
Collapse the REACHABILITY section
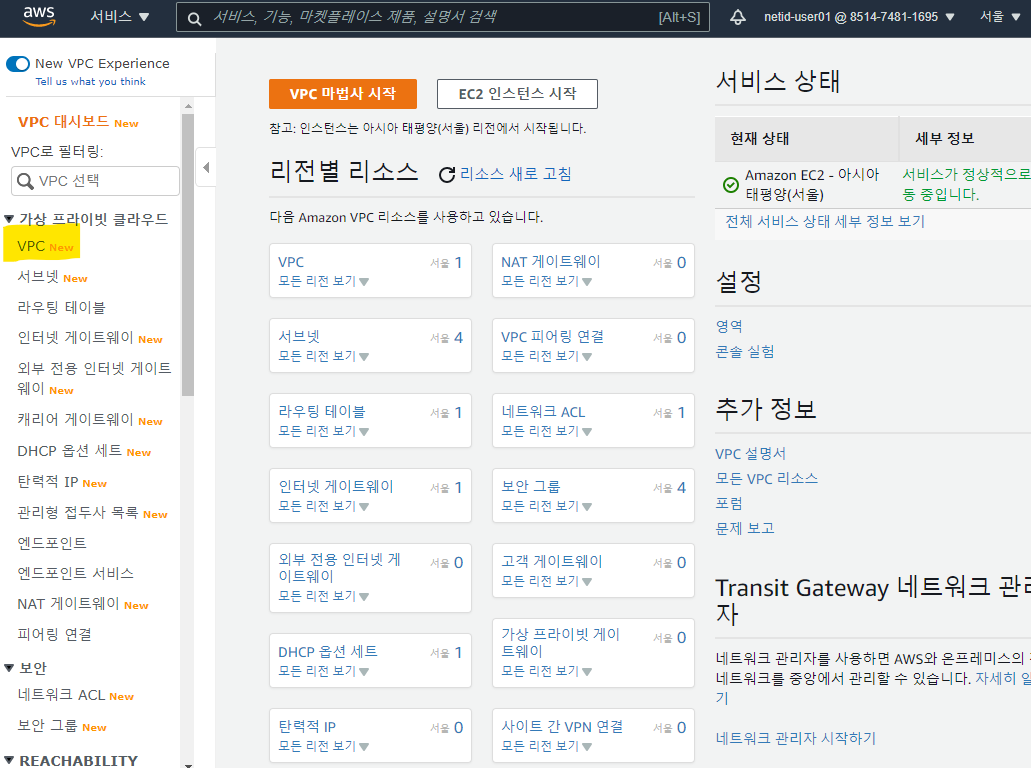point(9,761)
